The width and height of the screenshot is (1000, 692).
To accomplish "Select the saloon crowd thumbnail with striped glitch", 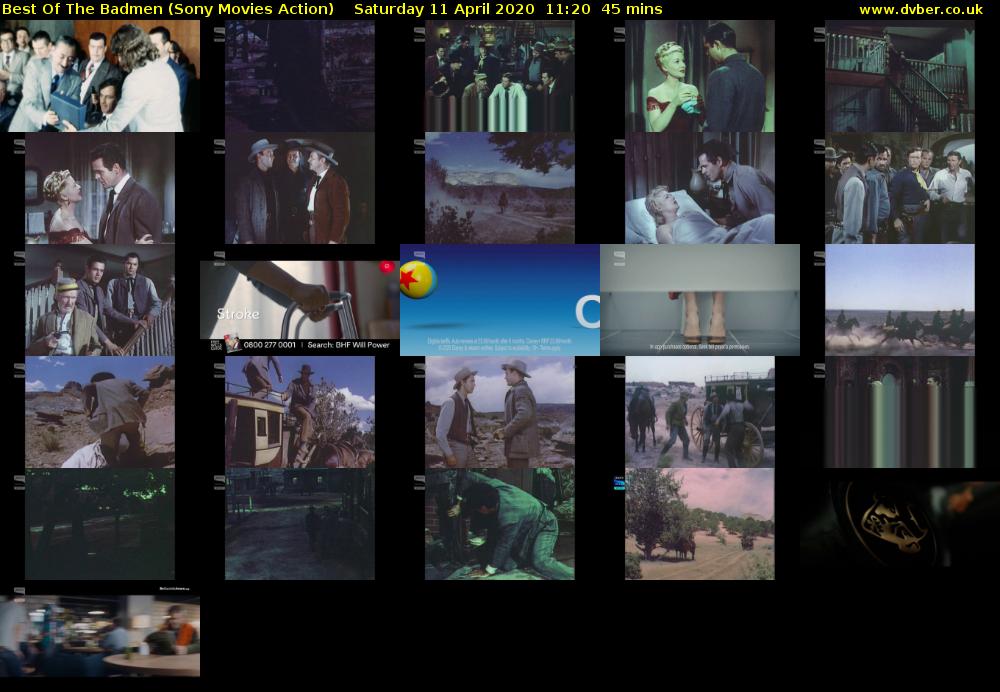I will (x=500, y=76).
